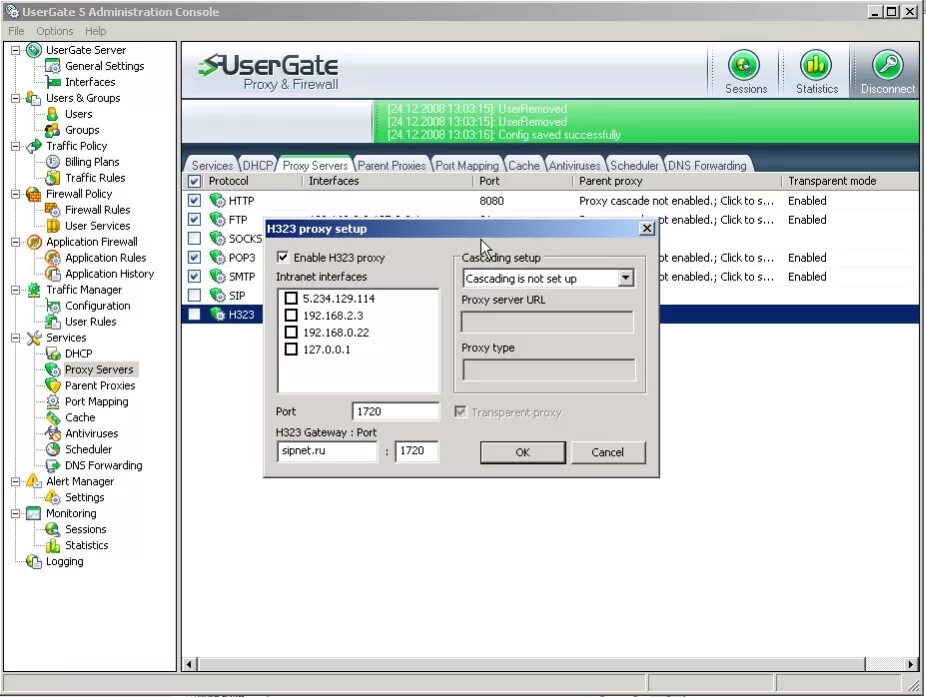The width and height of the screenshot is (926, 697).
Task: Click the Transparent mode column header
Action: coord(832,181)
